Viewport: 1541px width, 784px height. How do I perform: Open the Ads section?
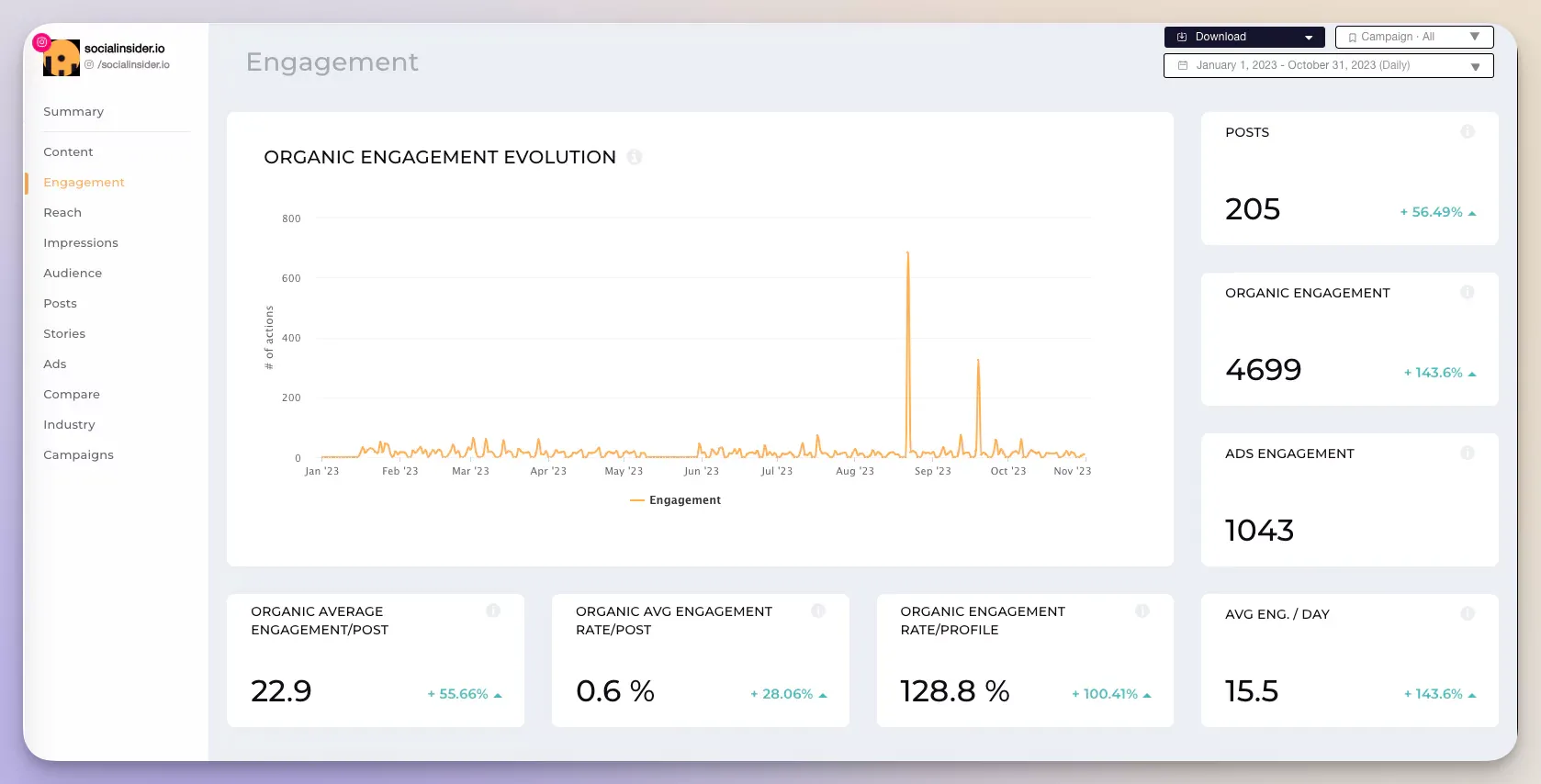coord(55,364)
